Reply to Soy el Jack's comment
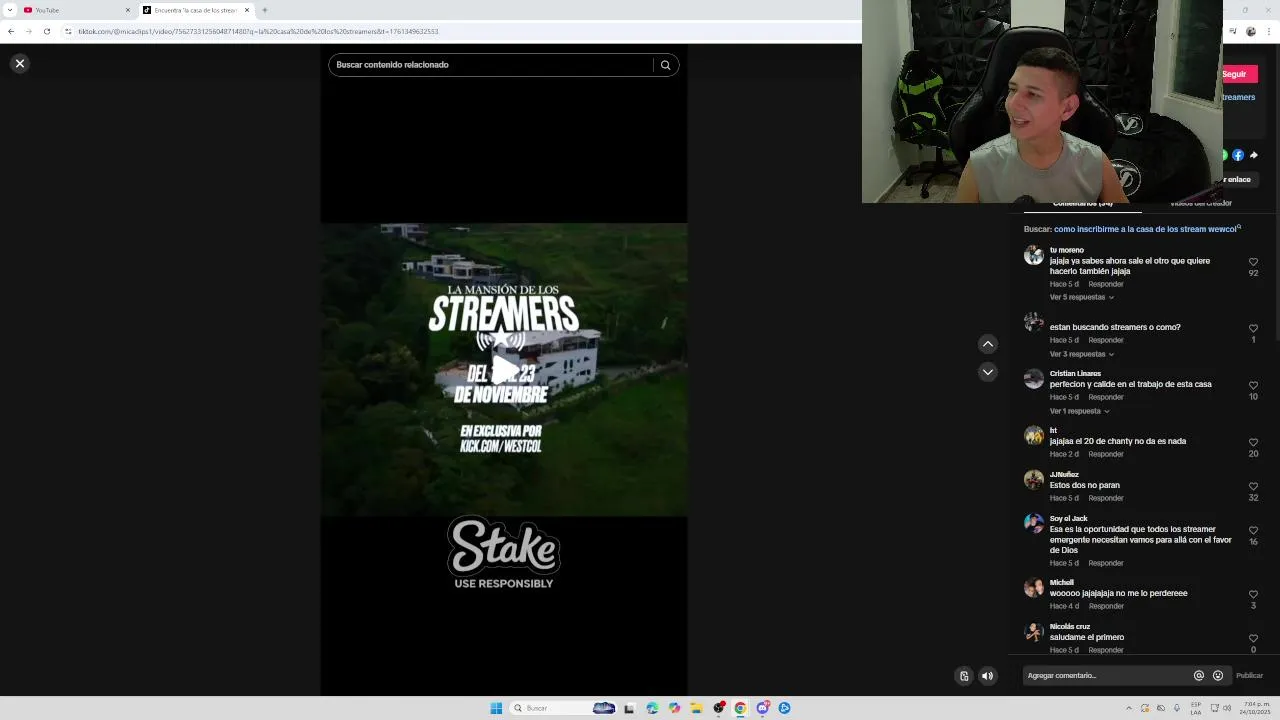Image resolution: width=1280 pixels, height=720 pixels. point(1106,563)
